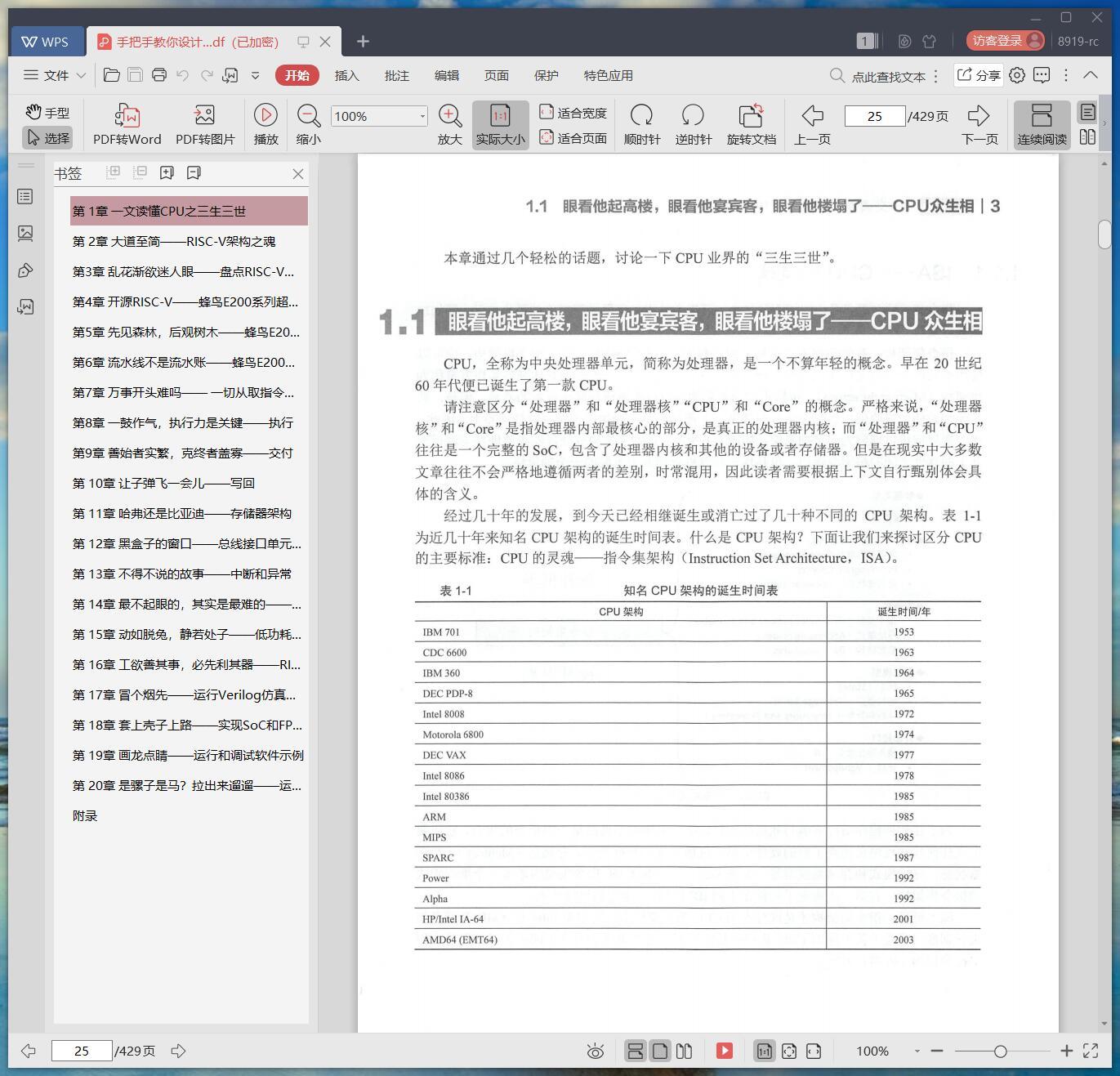Open thumbnails panel in left sidebar

pos(25,234)
